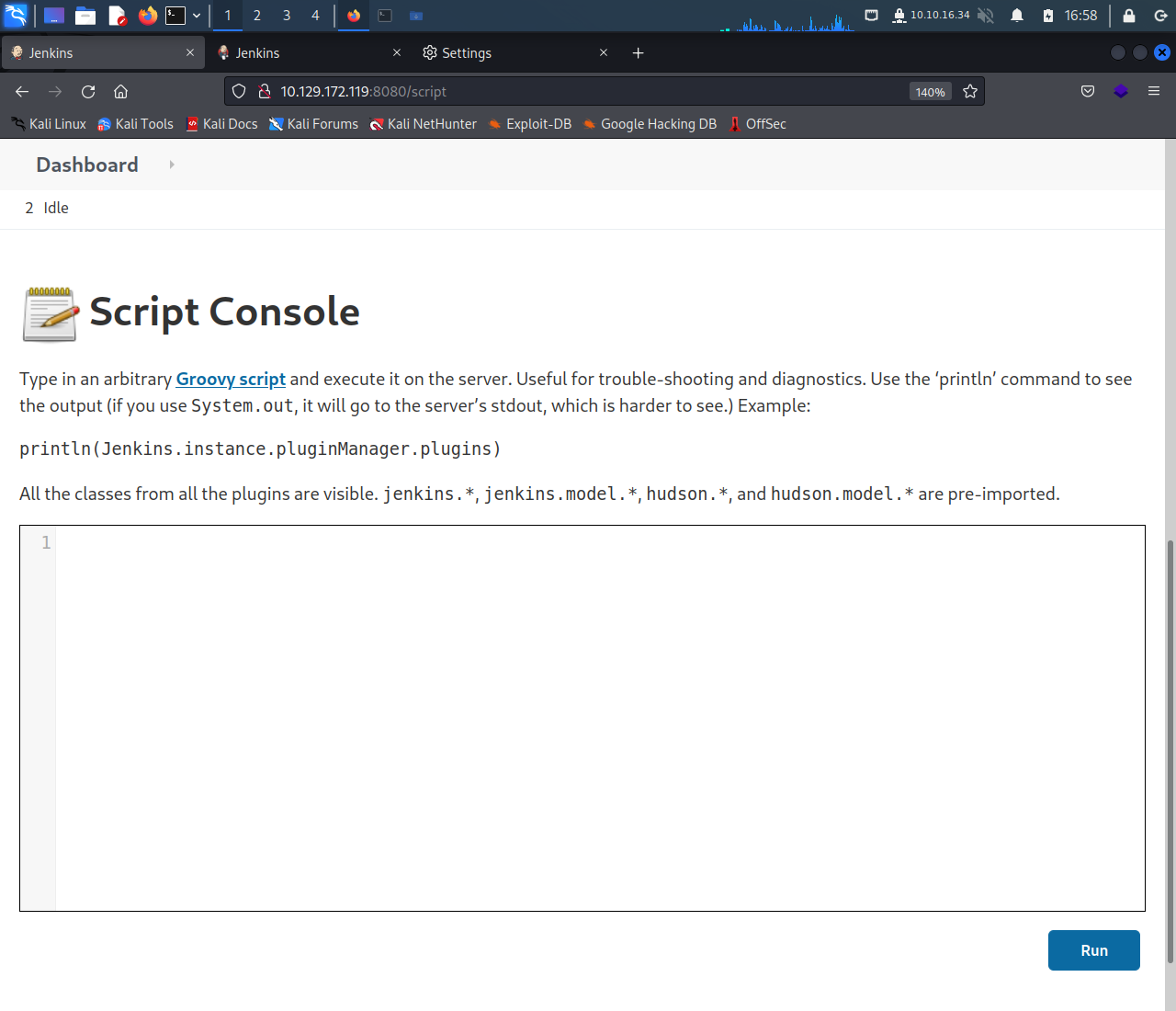Click the VPN address 10.10.16.34 indicator
The width and height of the screenshot is (1176, 1011).
pyautogui.click(x=931, y=16)
